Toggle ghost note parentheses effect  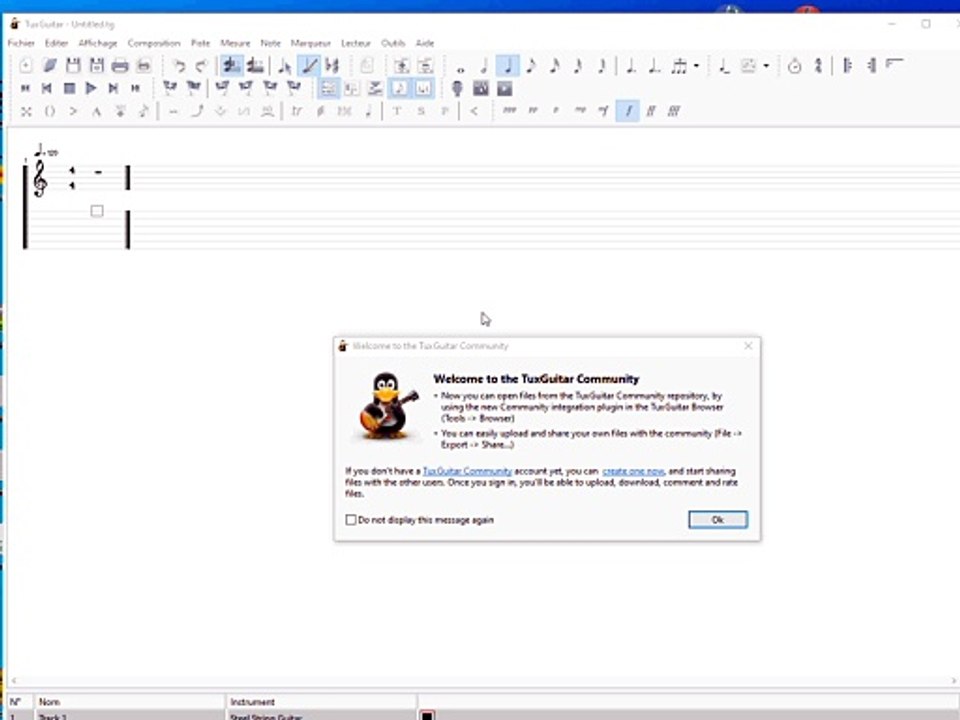pyautogui.click(x=50, y=111)
